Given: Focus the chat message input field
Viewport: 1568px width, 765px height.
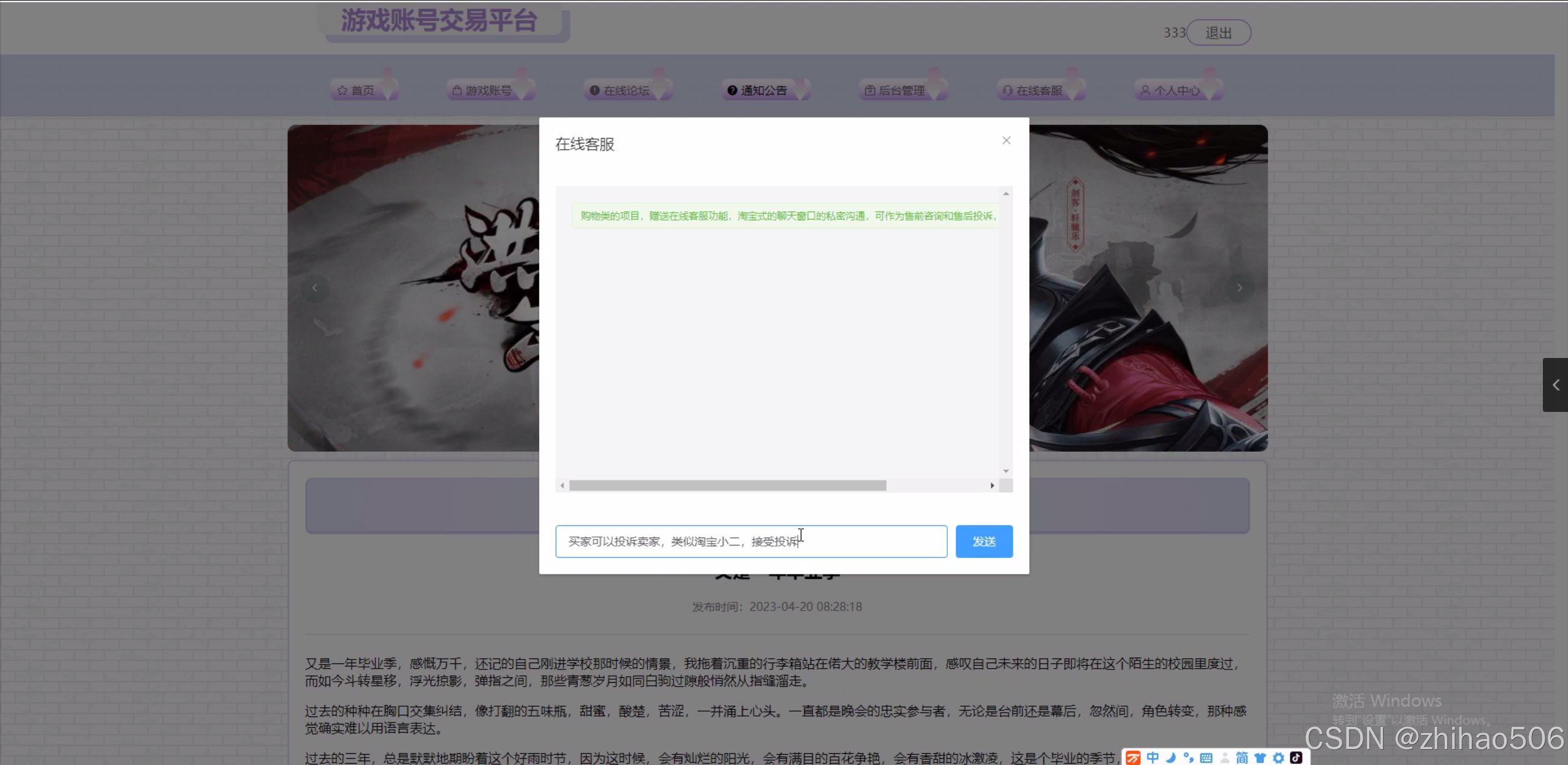Looking at the screenshot, I should (x=751, y=541).
